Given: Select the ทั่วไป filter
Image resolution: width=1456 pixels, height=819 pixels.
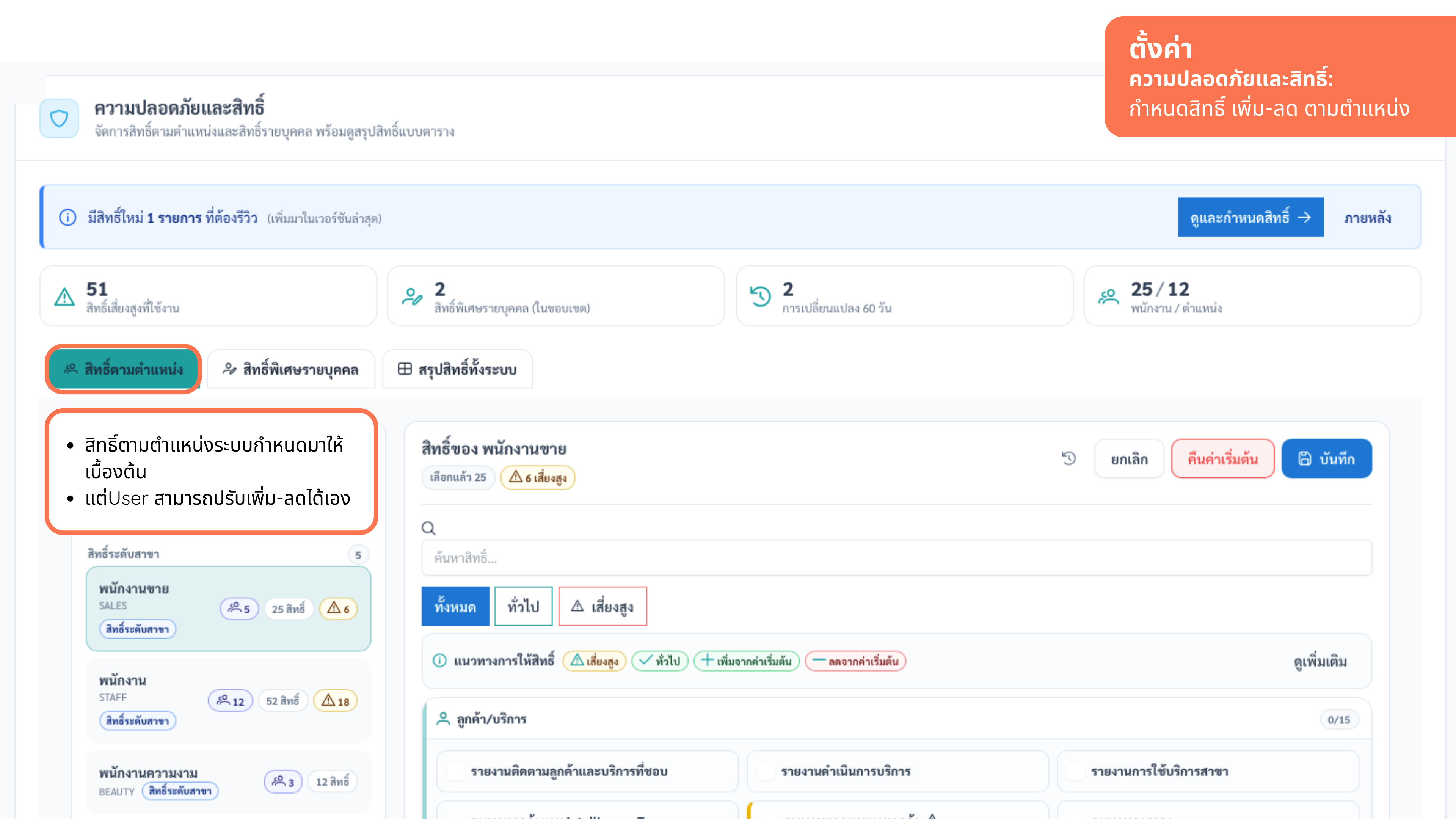Looking at the screenshot, I should (x=523, y=607).
